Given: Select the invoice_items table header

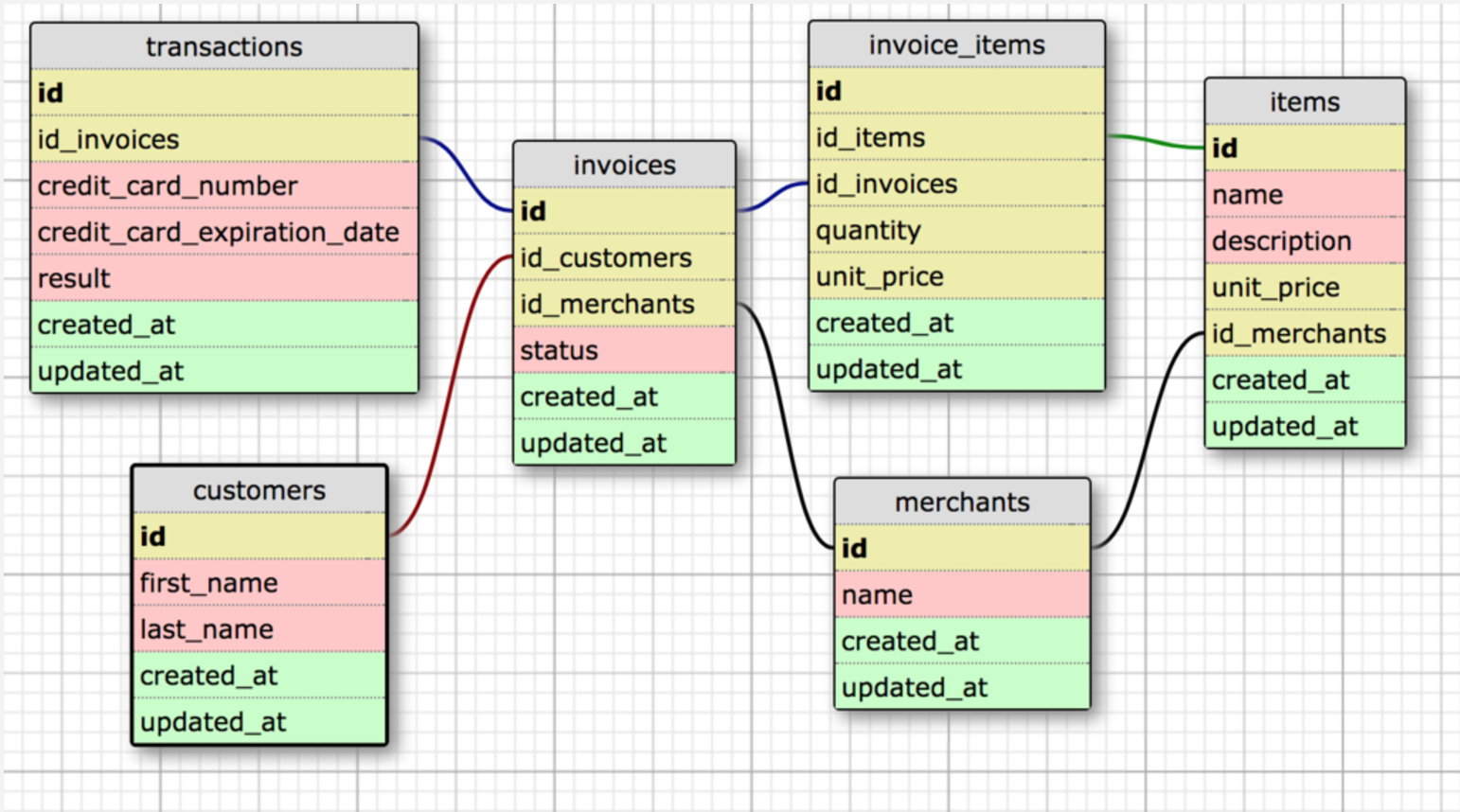Looking at the screenshot, I should click(x=956, y=44).
